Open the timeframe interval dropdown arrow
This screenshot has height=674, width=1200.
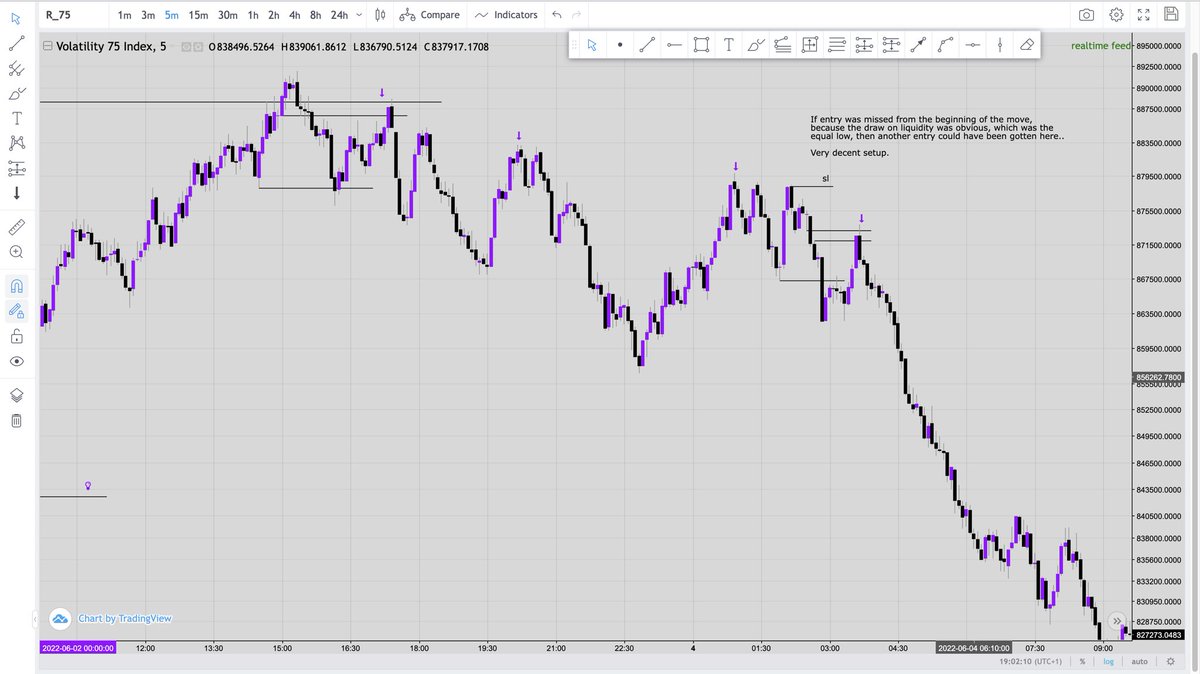pos(358,15)
